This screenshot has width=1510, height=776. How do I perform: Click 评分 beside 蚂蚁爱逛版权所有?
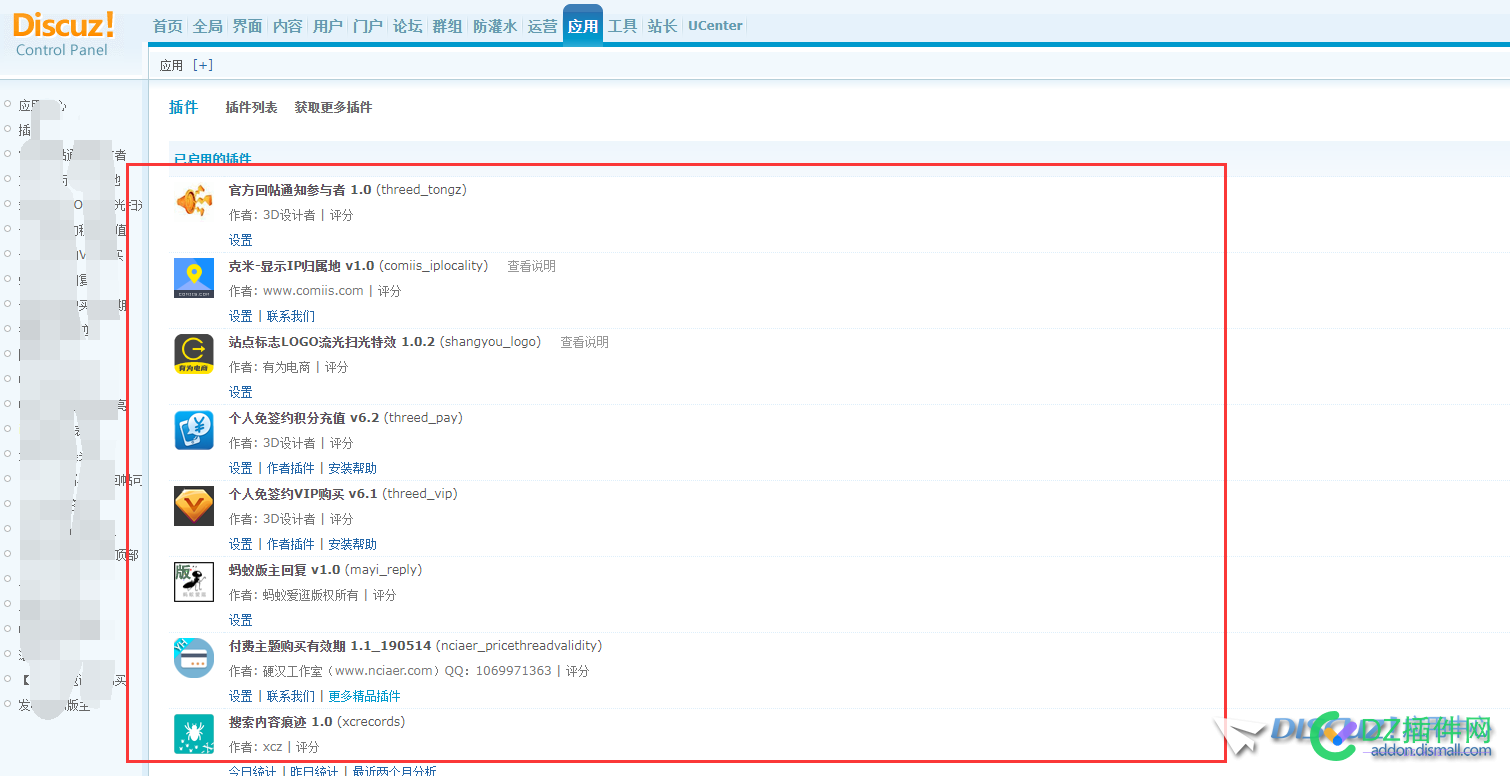[x=384, y=595]
